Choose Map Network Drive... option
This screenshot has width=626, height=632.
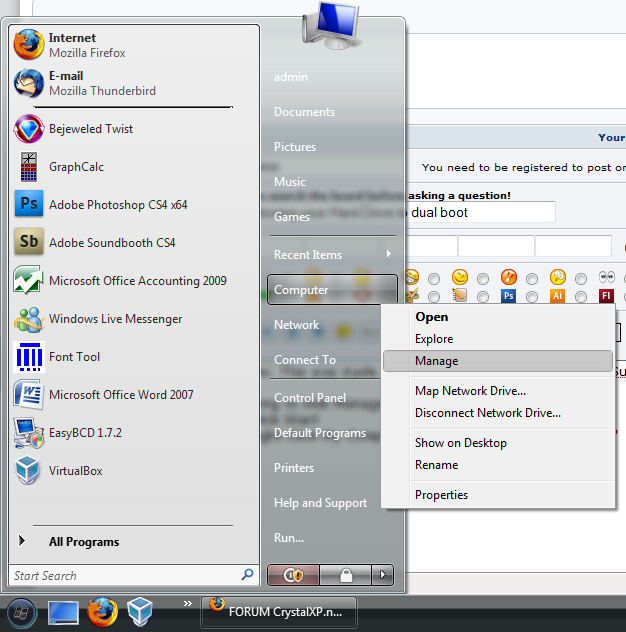click(498, 391)
